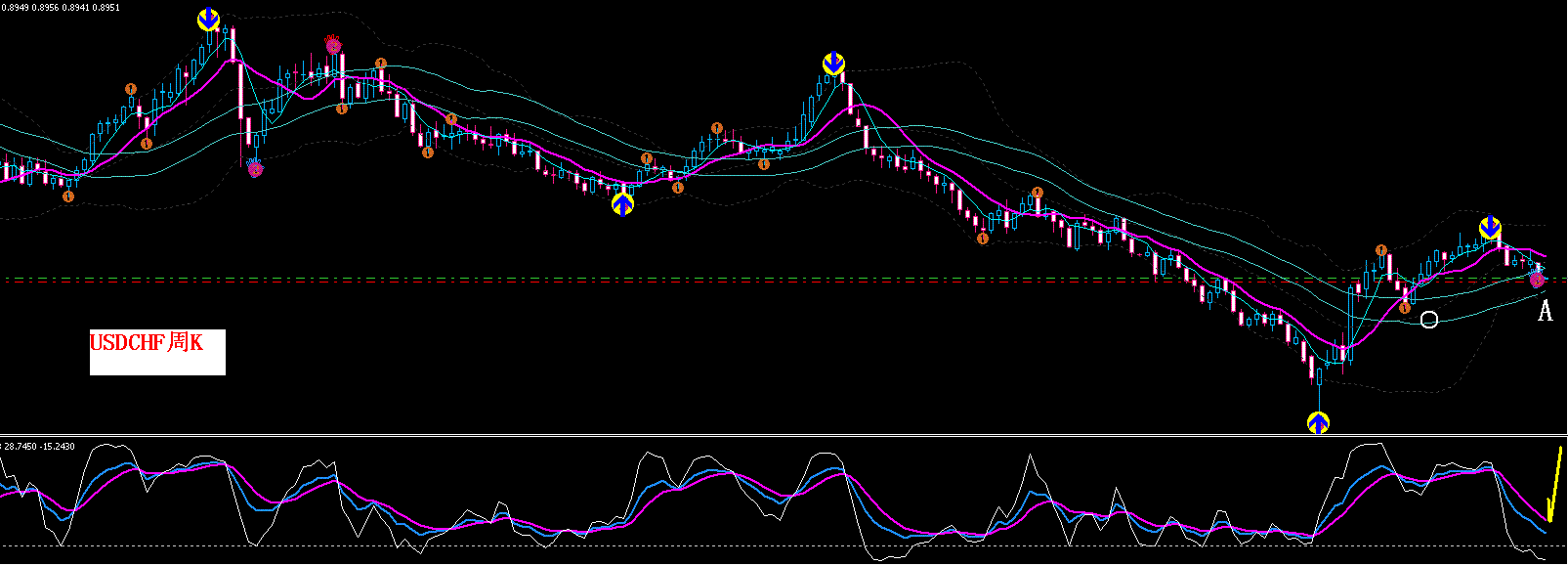Click the USDCHF周K chart label

tap(147, 343)
